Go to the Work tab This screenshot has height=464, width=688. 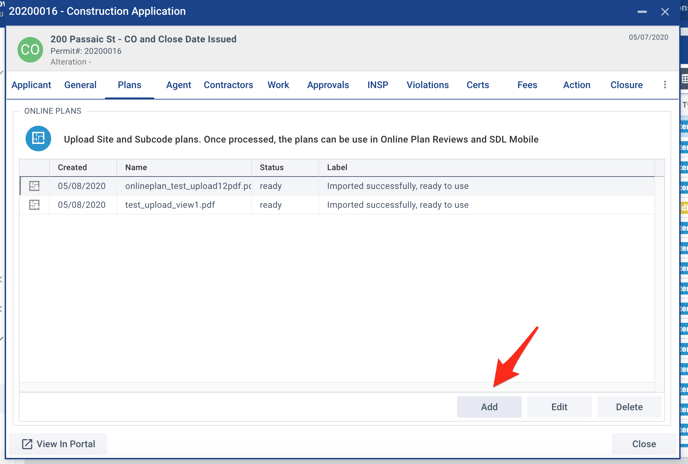[x=278, y=85]
